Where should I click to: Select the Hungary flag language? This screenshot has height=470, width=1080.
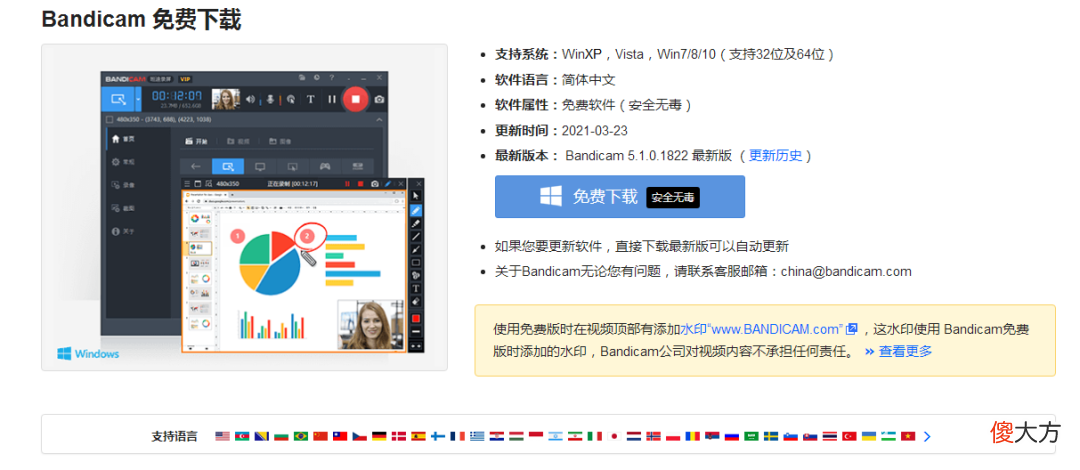coord(517,436)
